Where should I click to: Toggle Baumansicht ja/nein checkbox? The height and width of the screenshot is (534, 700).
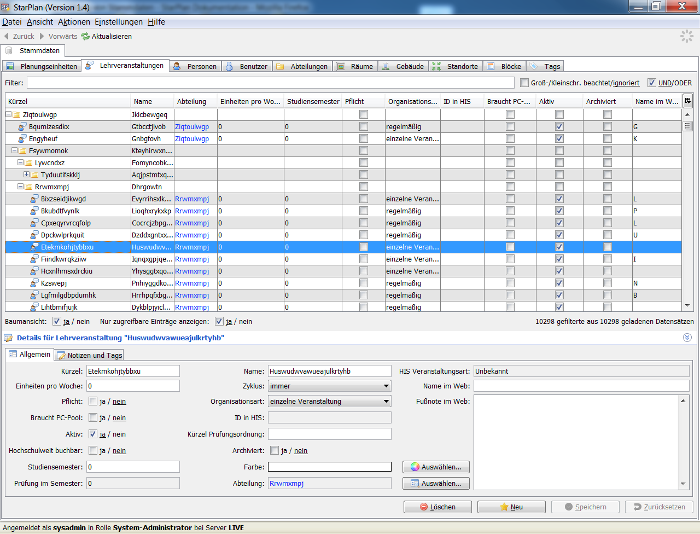(x=57, y=321)
